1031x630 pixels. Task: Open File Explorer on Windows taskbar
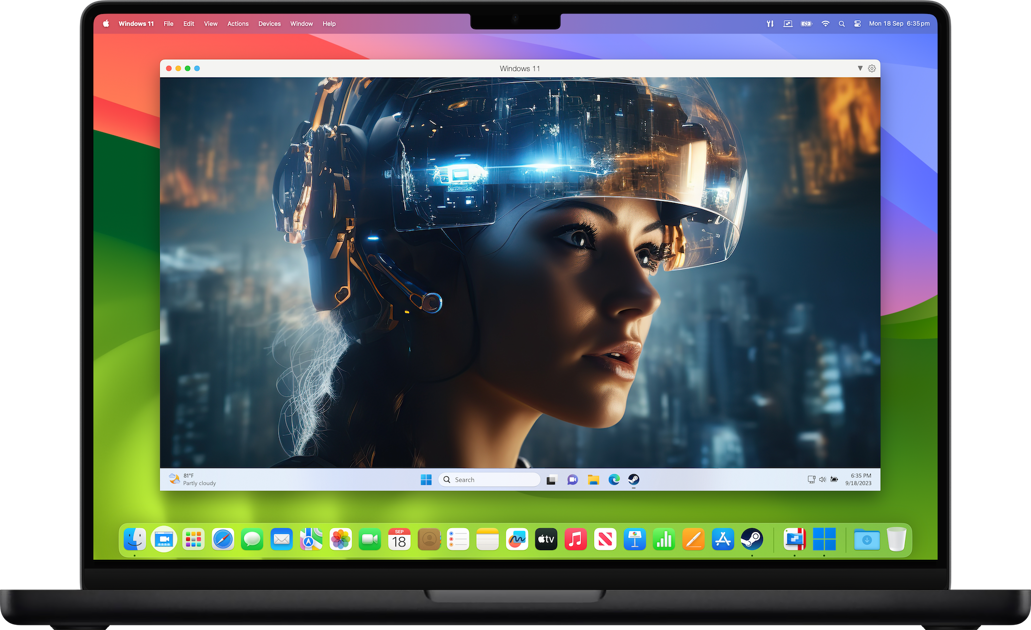coord(593,480)
